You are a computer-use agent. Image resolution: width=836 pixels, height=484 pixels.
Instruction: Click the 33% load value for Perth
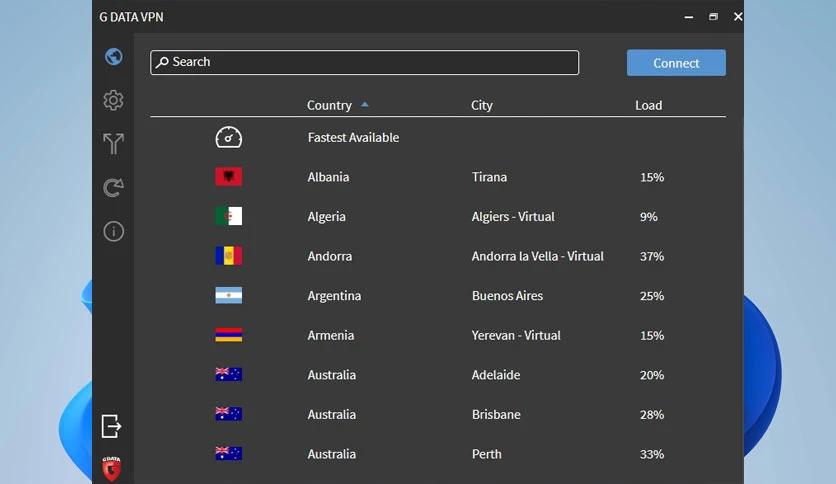point(652,454)
